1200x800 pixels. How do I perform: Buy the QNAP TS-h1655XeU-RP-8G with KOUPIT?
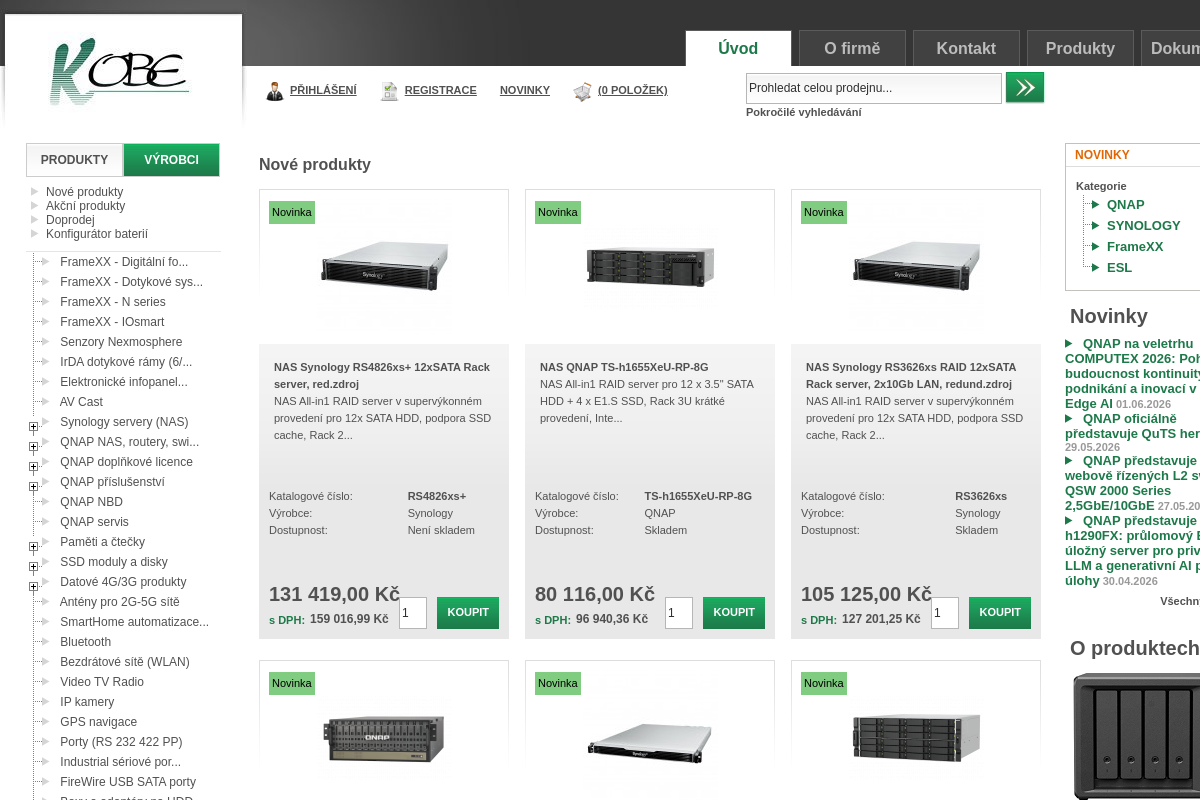734,613
